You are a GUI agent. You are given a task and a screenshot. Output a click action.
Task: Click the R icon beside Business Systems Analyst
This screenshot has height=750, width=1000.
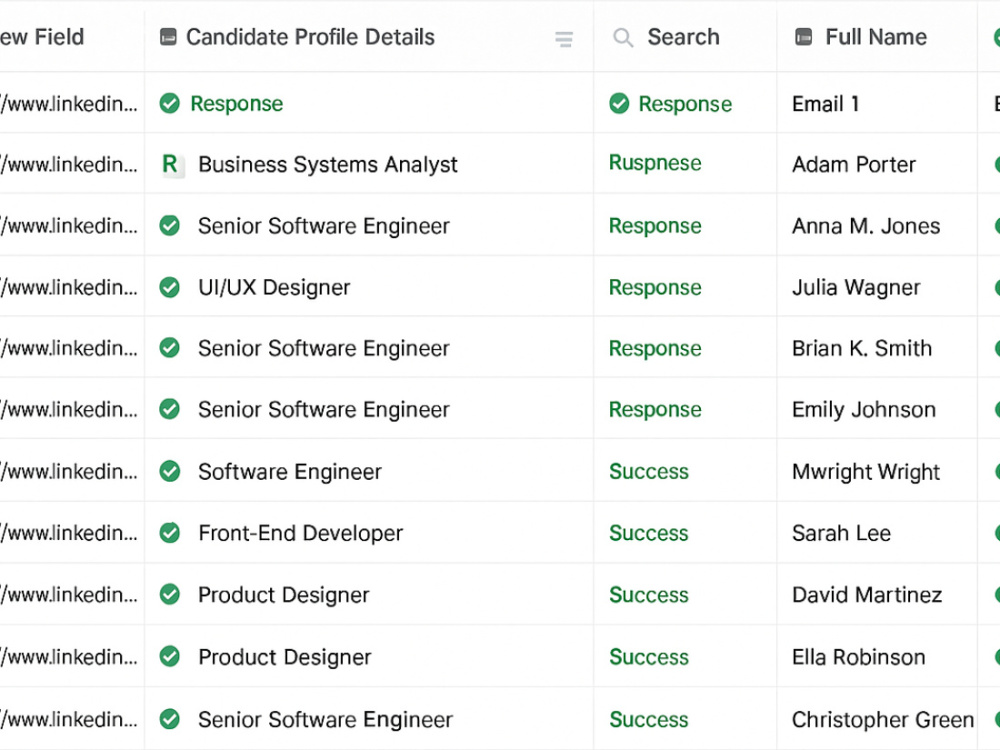[171, 165]
